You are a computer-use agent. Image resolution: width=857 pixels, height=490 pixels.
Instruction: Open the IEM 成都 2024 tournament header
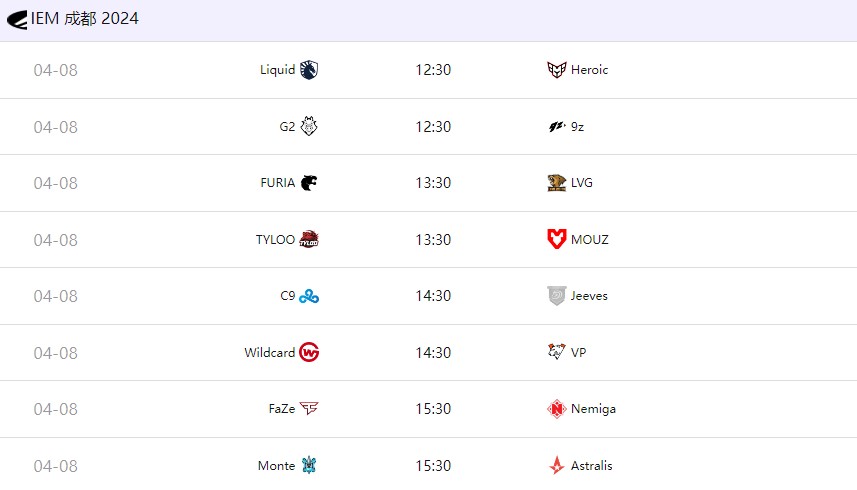85,19
